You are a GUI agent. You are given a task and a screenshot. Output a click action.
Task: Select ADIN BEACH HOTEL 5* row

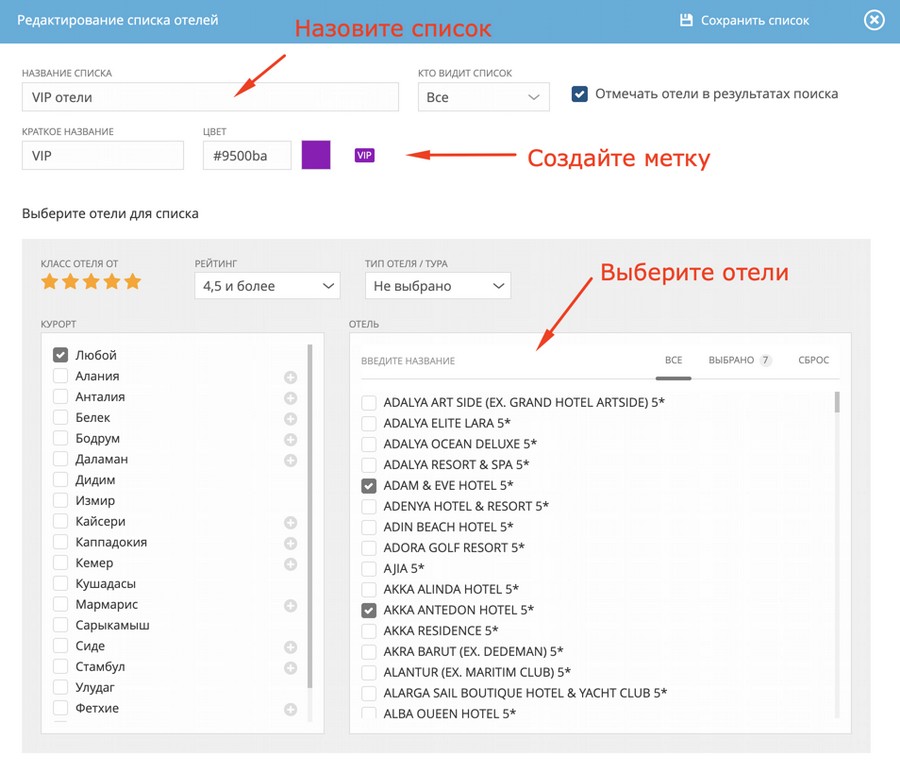[437, 527]
